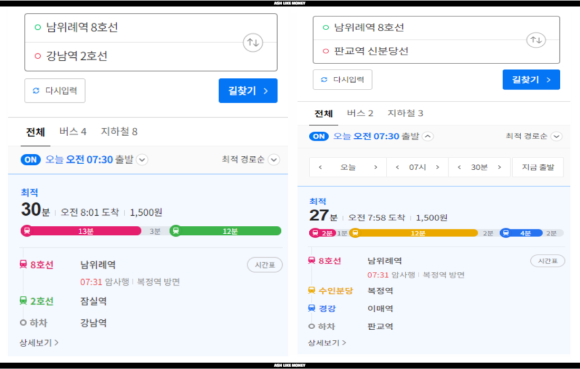Swap 남위례역 and 판교역 in right panel

(x=536, y=40)
